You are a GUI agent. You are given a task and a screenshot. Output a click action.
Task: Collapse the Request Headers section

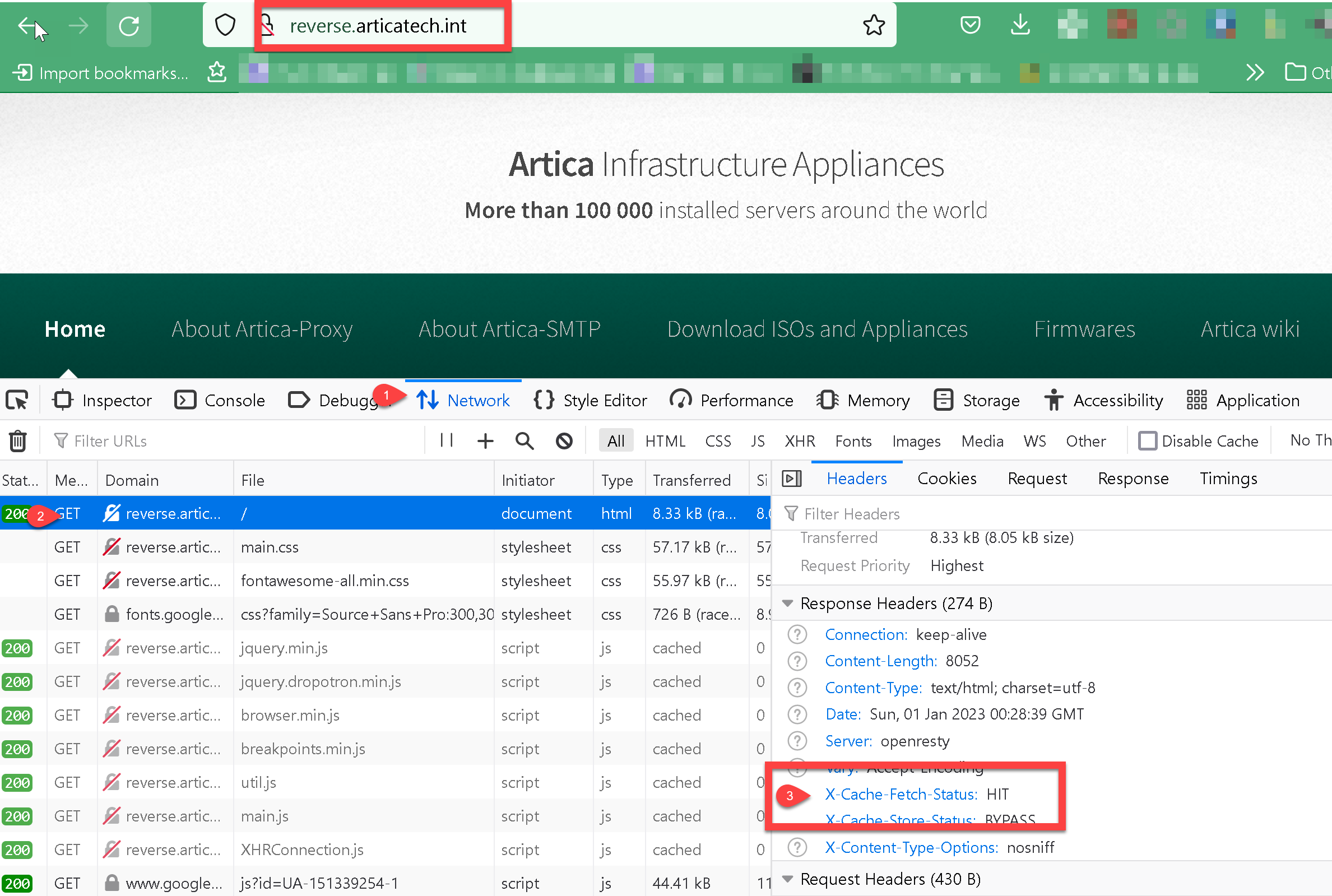pos(788,879)
